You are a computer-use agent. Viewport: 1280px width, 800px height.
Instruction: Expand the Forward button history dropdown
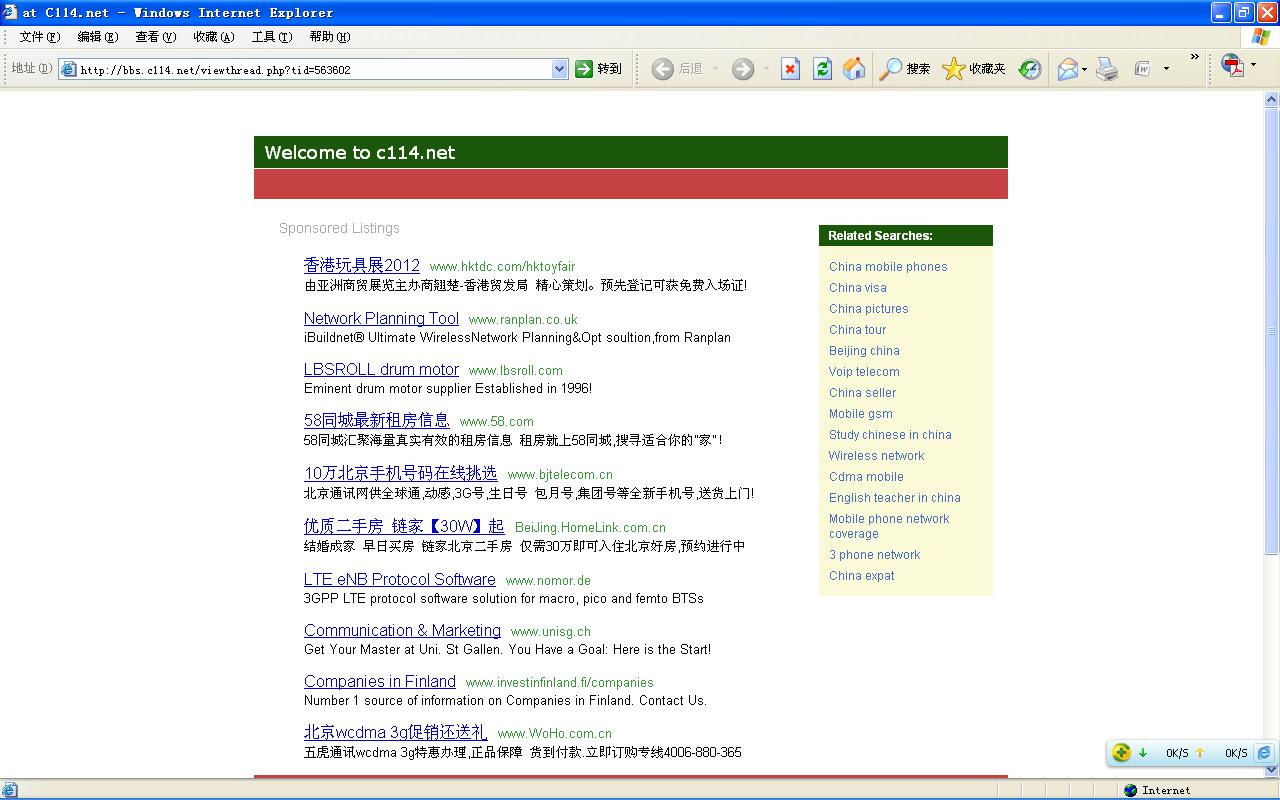[766, 69]
